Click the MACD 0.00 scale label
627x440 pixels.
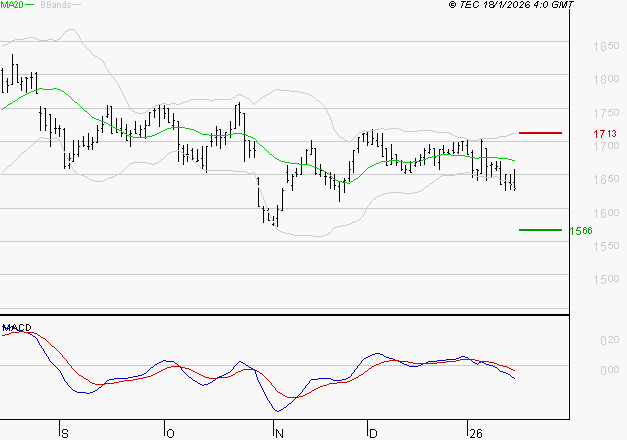point(608,370)
